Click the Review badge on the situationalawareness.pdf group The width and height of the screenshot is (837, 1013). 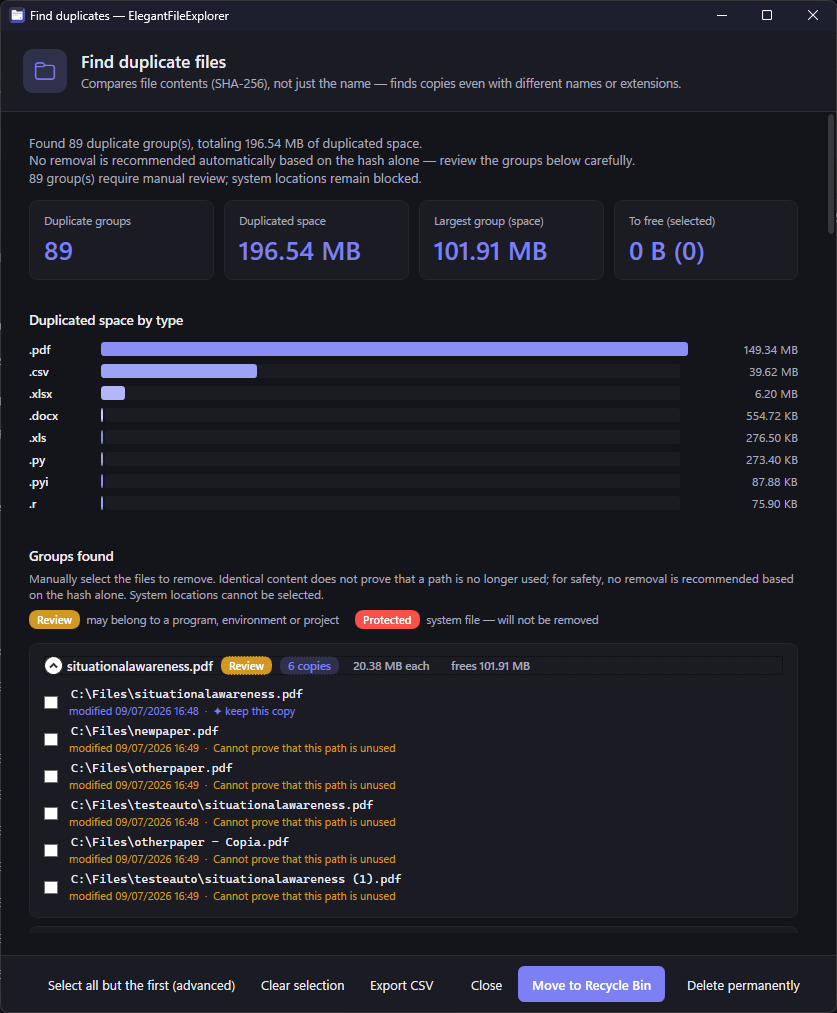[x=246, y=665]
